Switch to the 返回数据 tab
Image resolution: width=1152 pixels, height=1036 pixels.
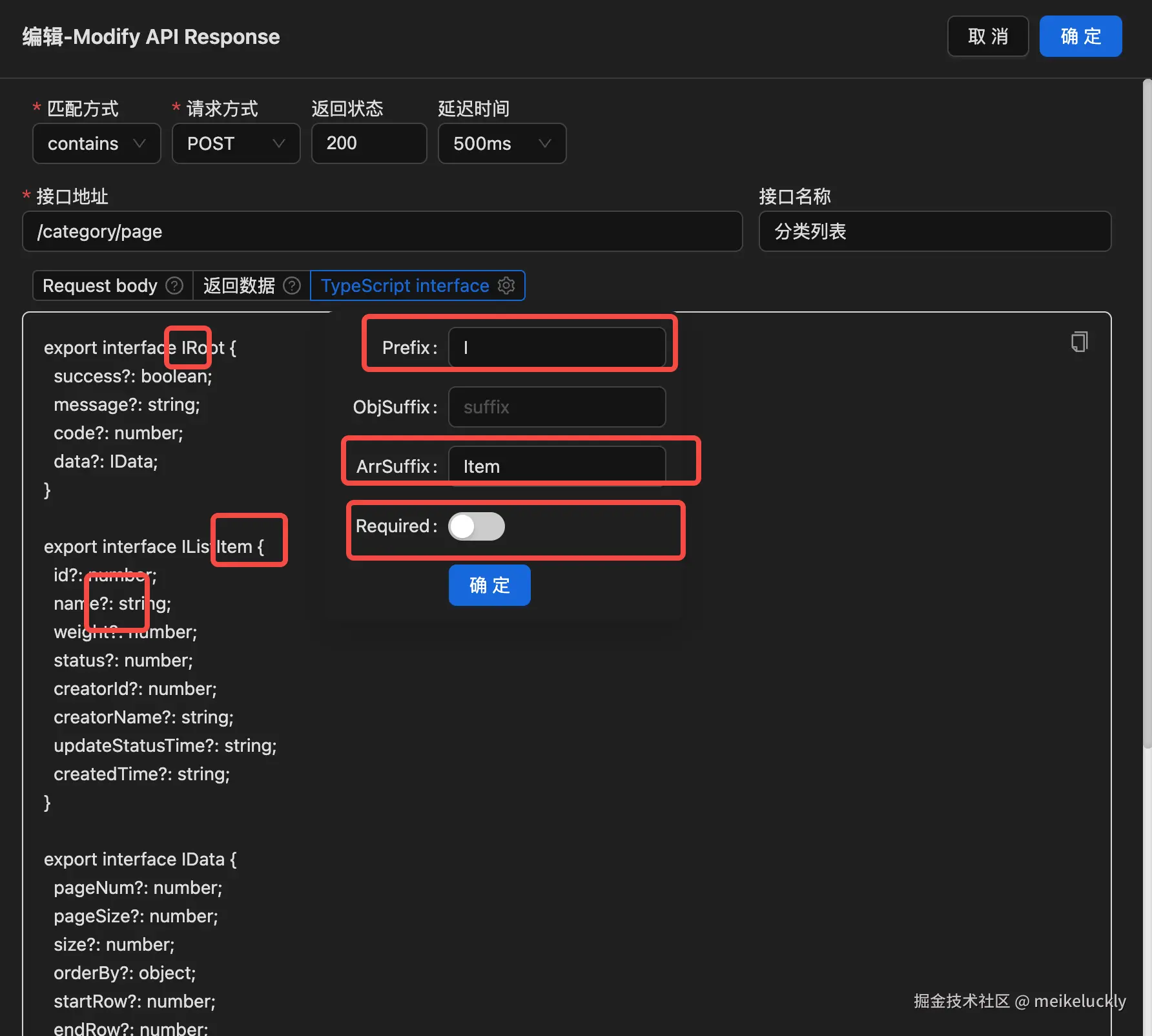pos(240,285)
